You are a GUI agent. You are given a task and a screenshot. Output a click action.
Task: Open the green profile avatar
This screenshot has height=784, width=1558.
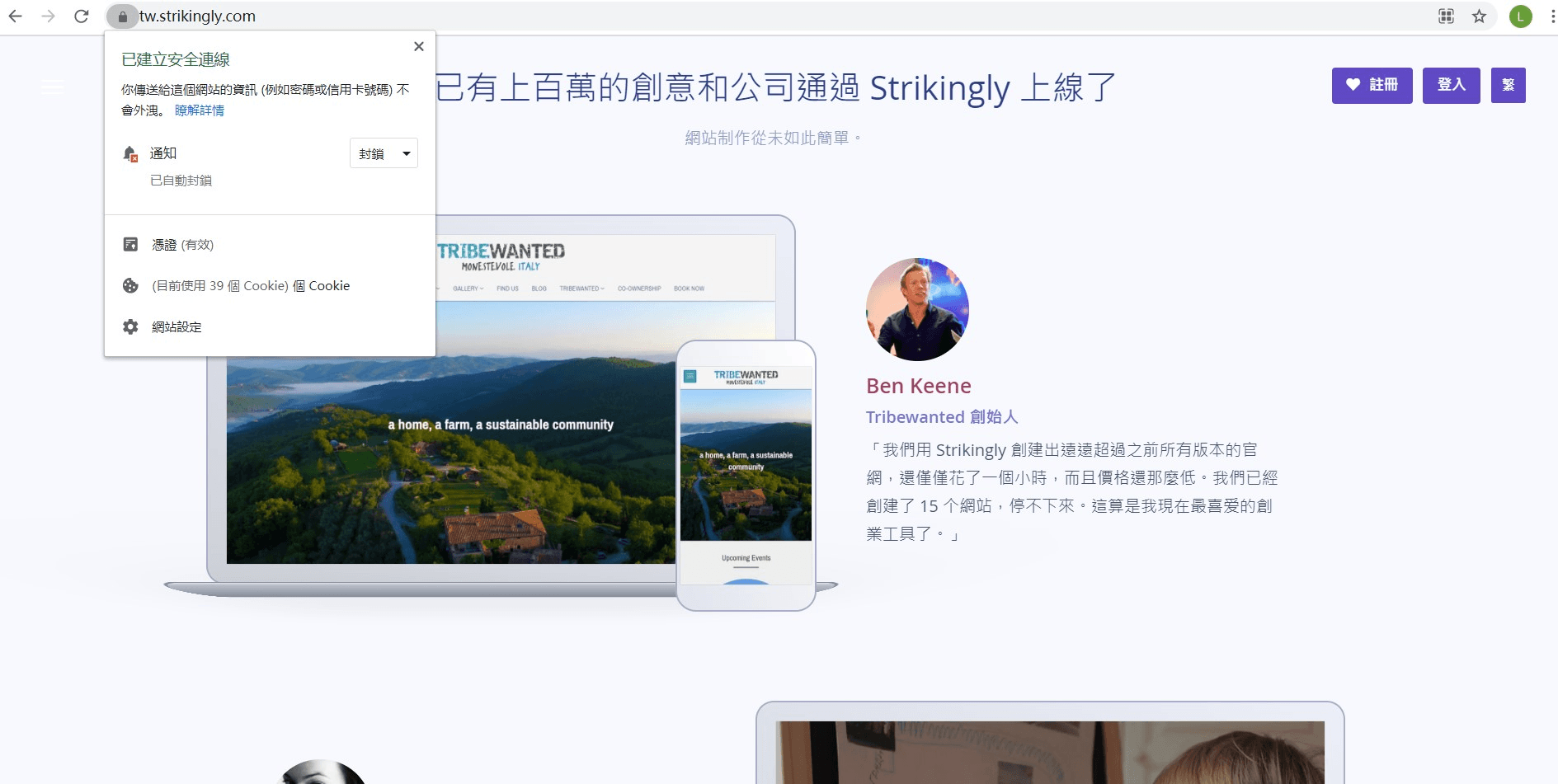tap(1520, 16)
